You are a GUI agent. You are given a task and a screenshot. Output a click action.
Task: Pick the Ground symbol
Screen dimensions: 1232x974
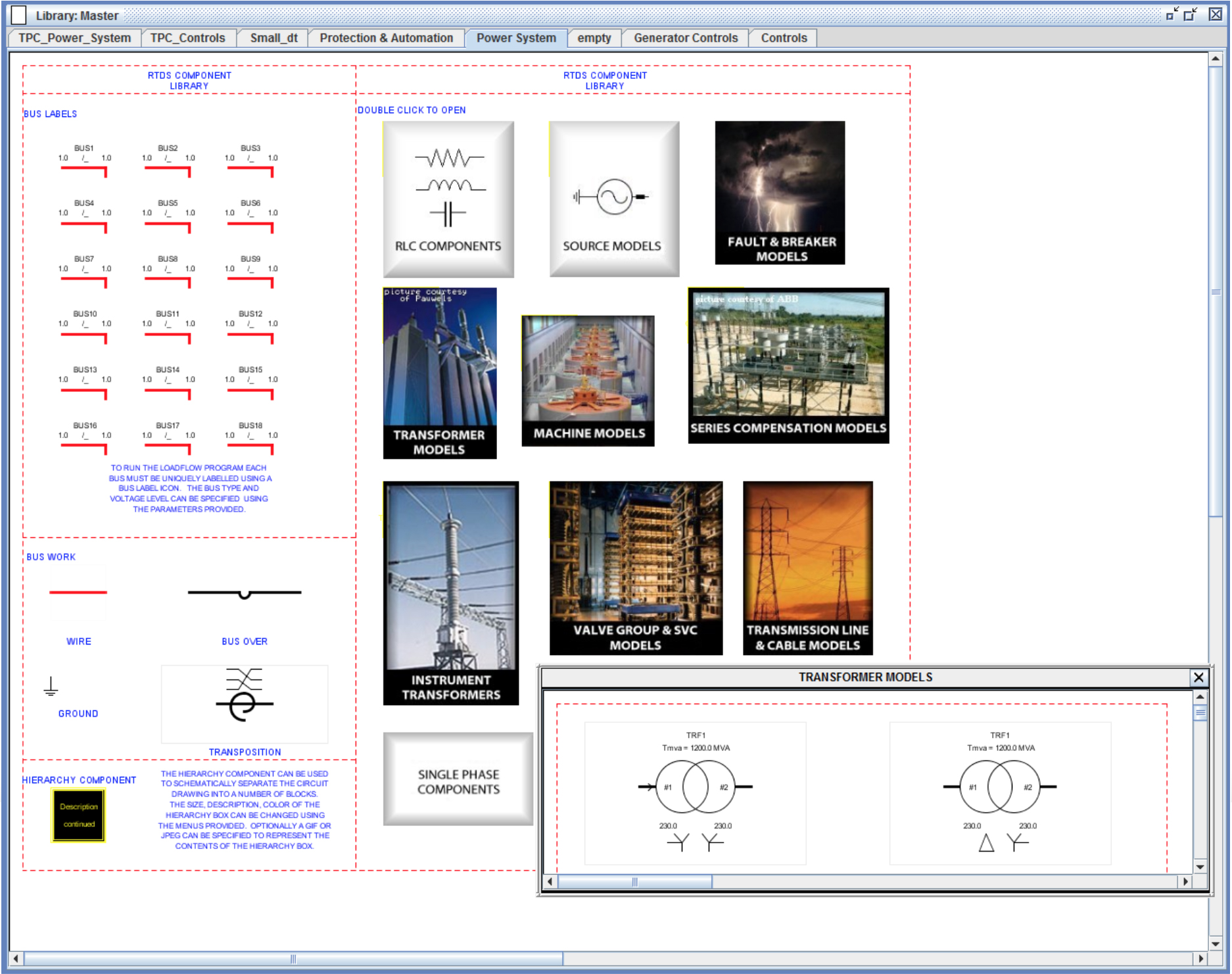pos(51,687)
